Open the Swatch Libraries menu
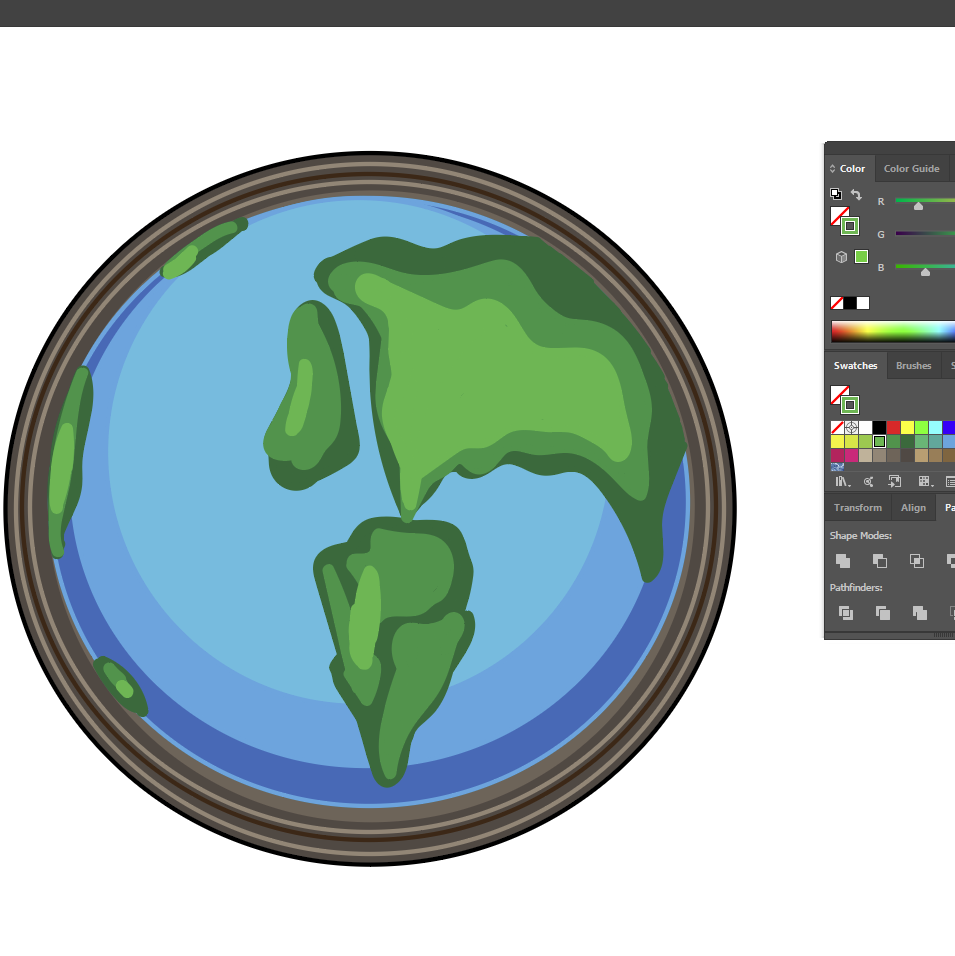 (x=843, y=481)
